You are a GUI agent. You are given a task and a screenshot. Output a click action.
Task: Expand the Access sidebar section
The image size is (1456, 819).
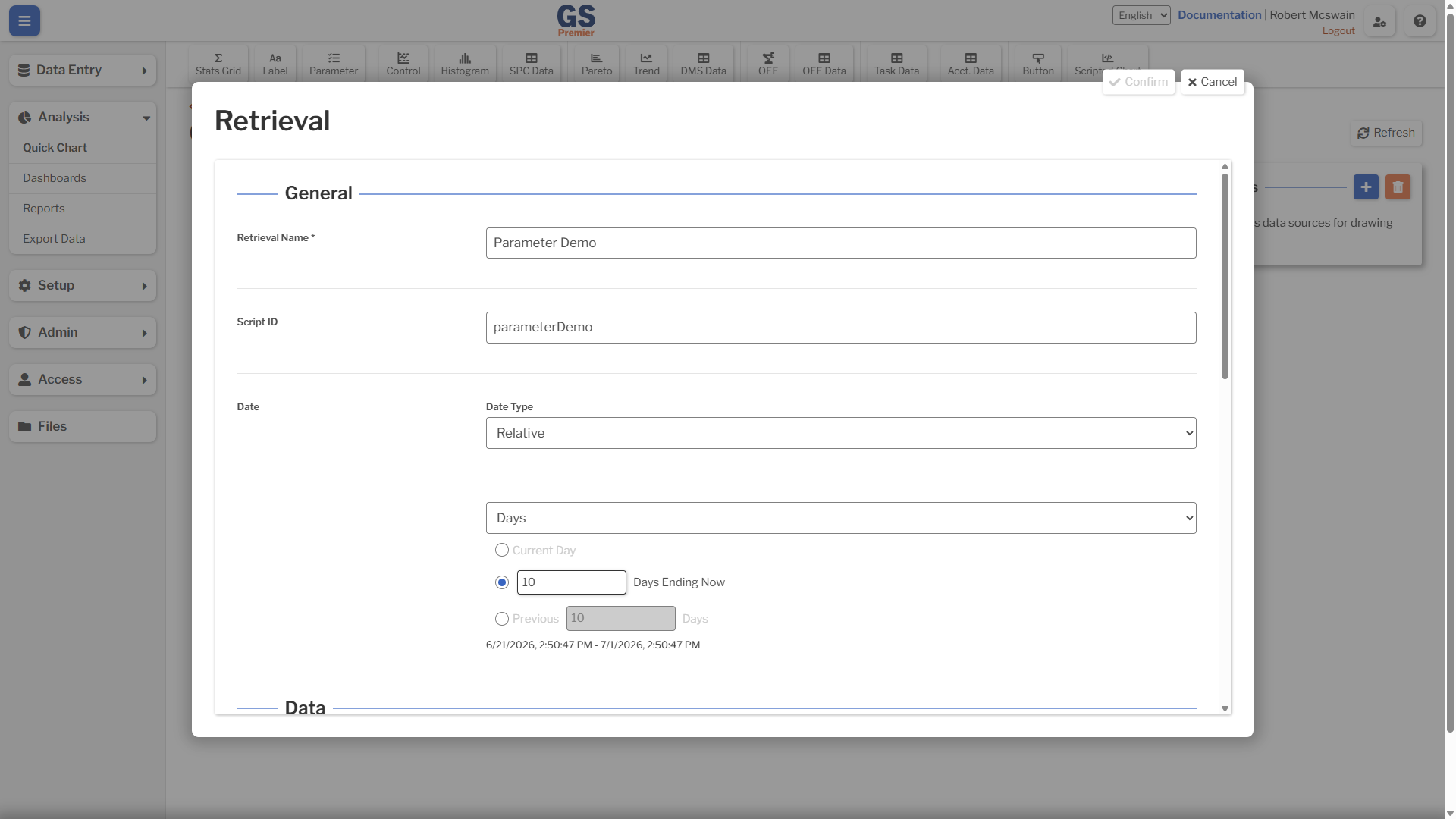(x=83, y=380)
